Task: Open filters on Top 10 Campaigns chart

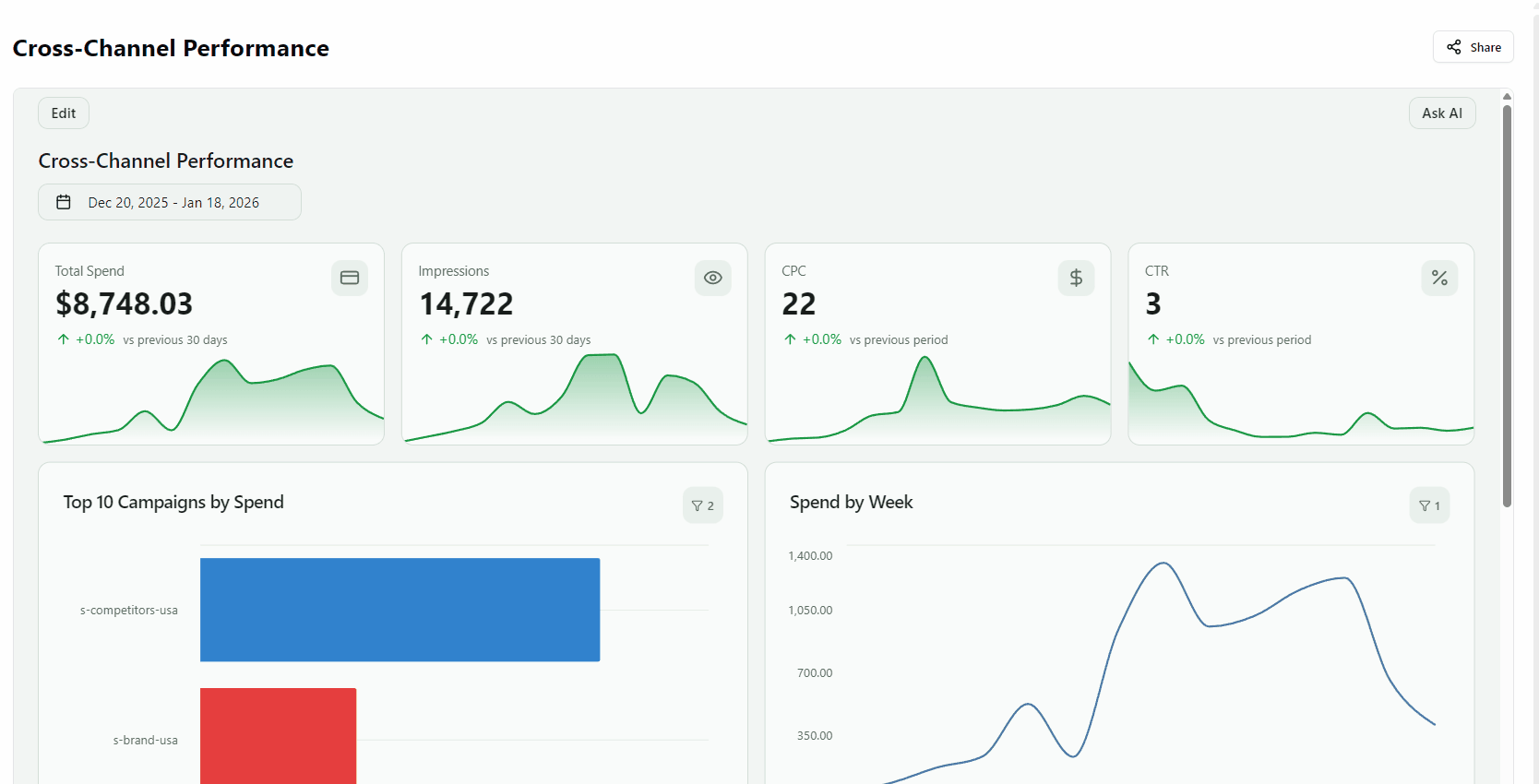Action: tap(703, 505)
